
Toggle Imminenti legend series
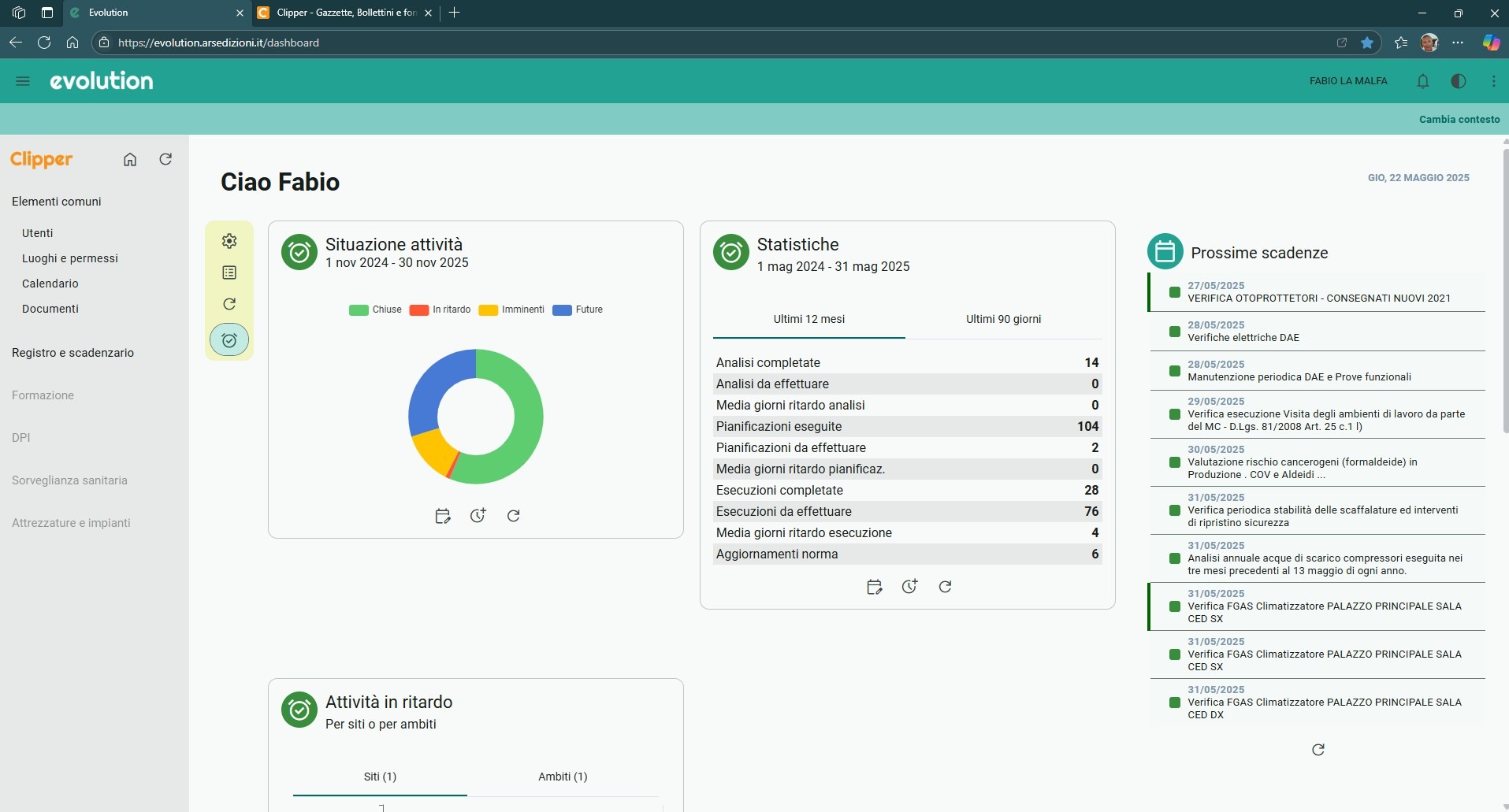click(511, 310)
